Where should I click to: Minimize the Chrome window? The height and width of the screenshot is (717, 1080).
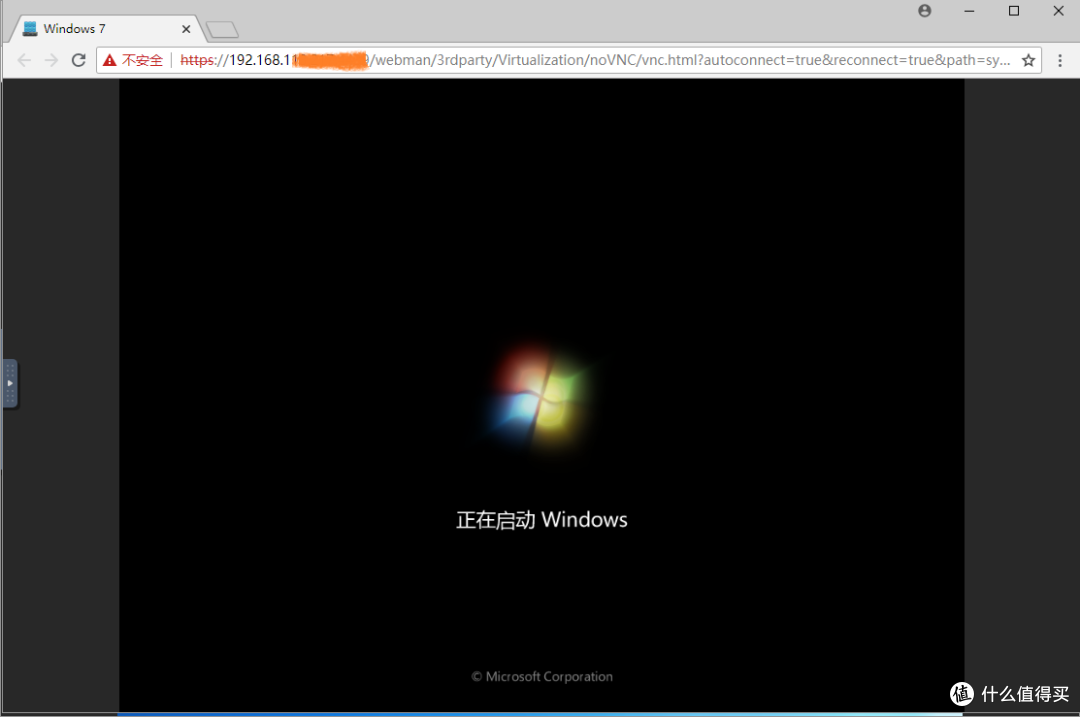[x=969, y=11]
